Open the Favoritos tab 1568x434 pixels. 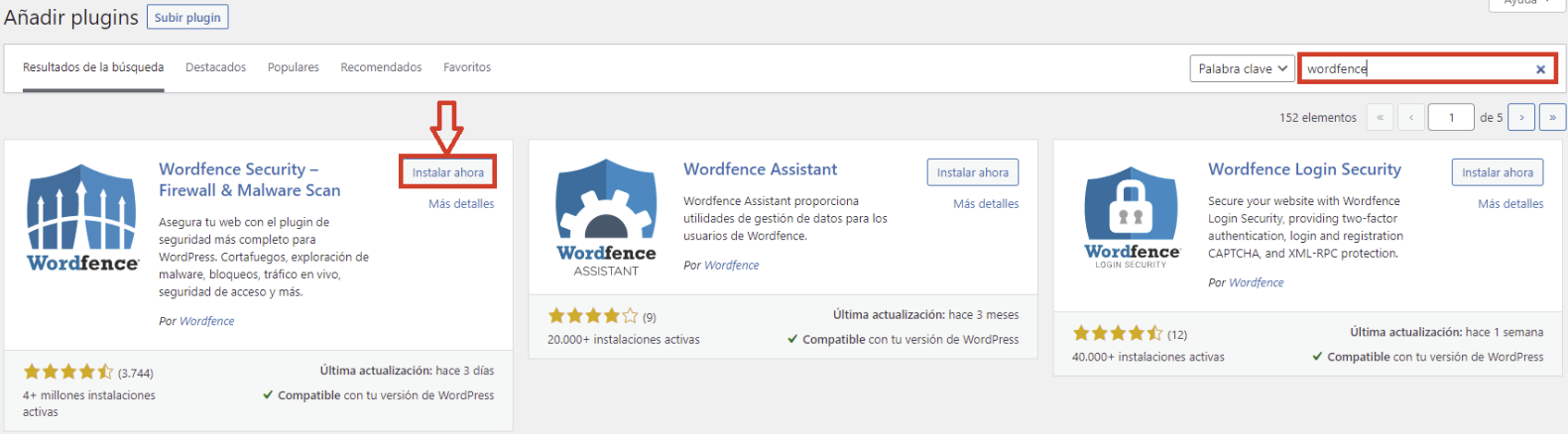(x=467, y=67)
